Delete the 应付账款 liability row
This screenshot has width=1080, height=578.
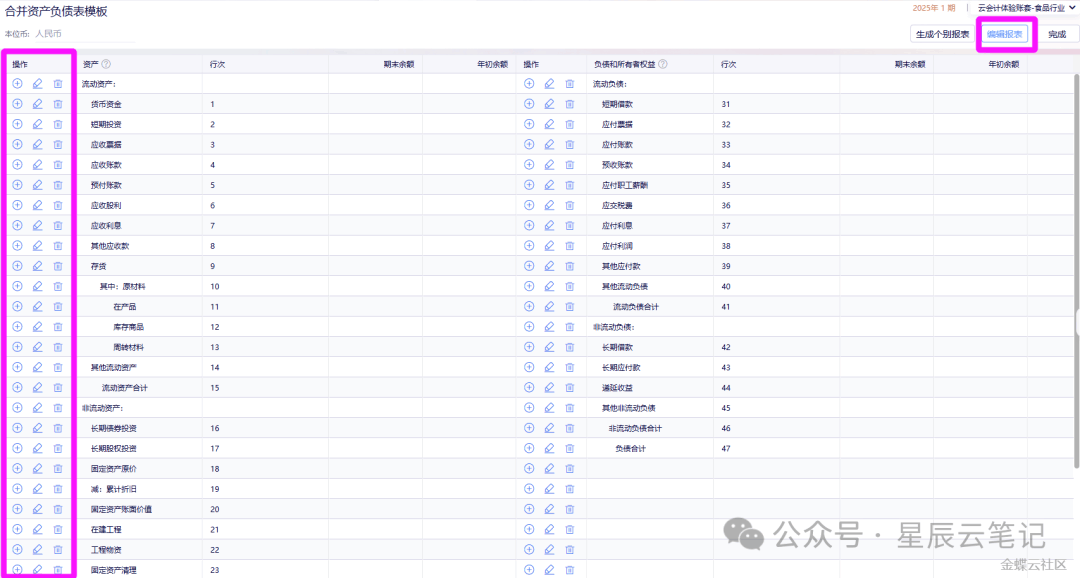(x=570, y=144)
